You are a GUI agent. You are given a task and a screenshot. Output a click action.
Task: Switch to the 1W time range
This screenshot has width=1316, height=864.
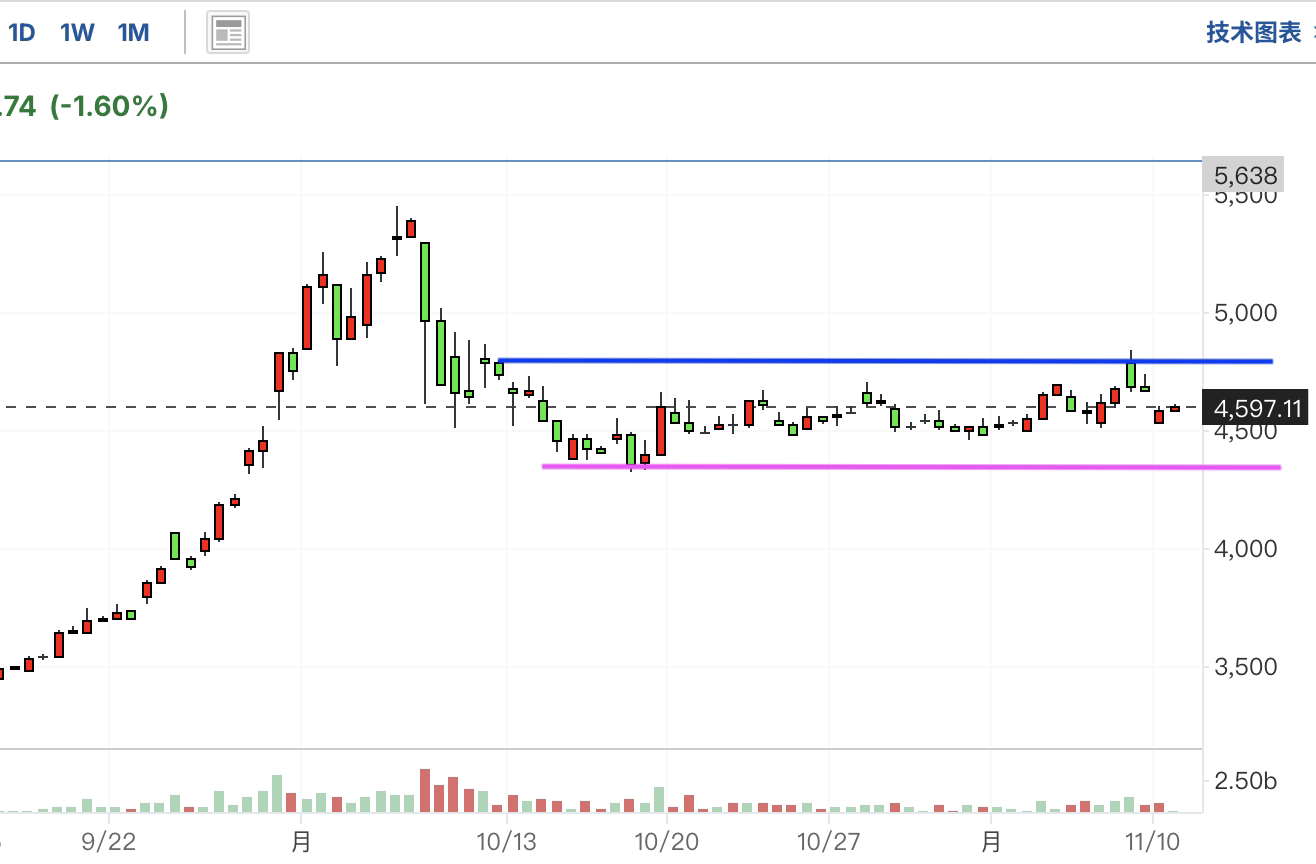(x=77, y=33)
